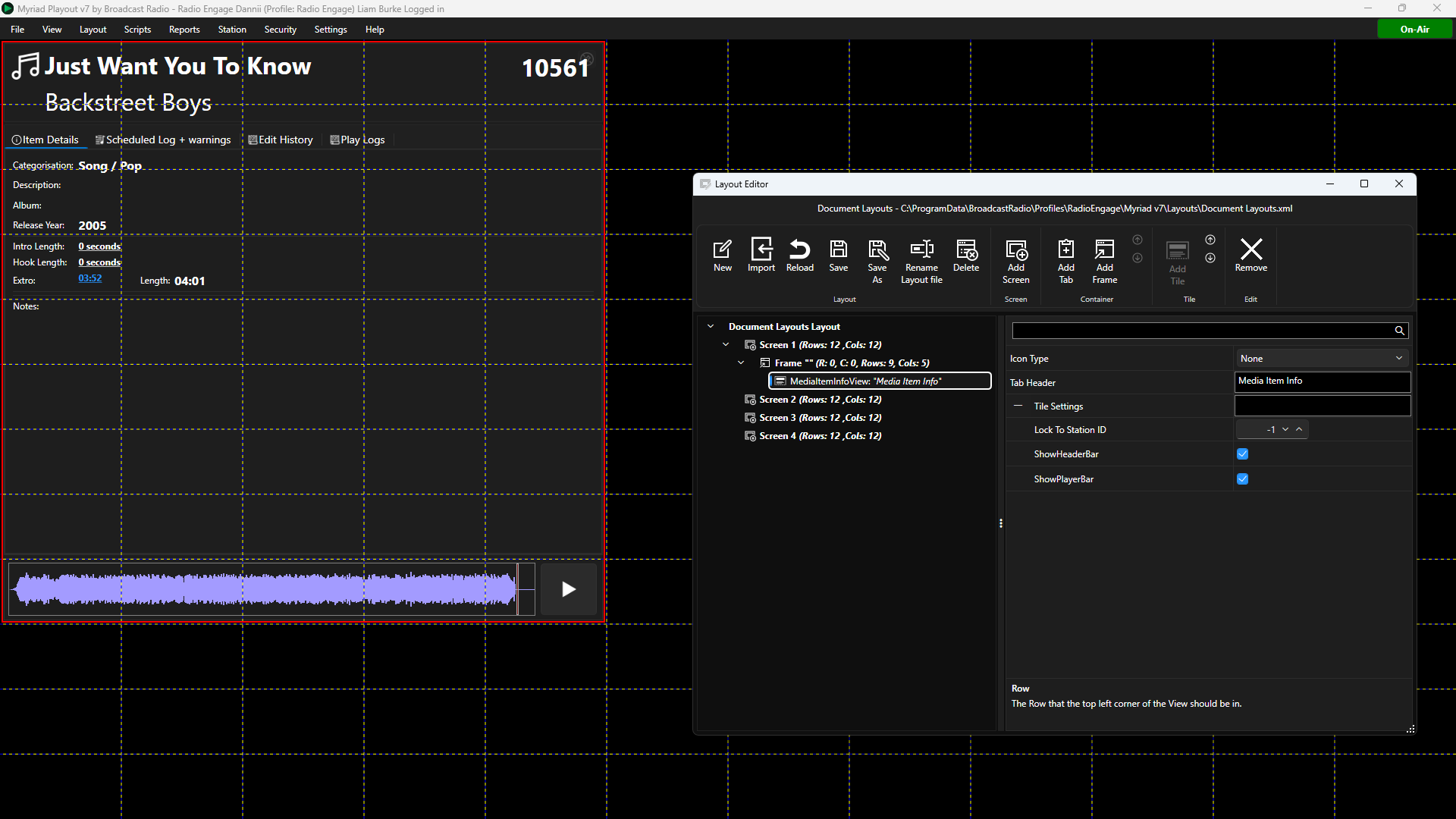The height and width of the screenshot is (819, 1456).
Task: Toggle the ShowPlayerBar checkbox
Action: (x=1242, y=479)
